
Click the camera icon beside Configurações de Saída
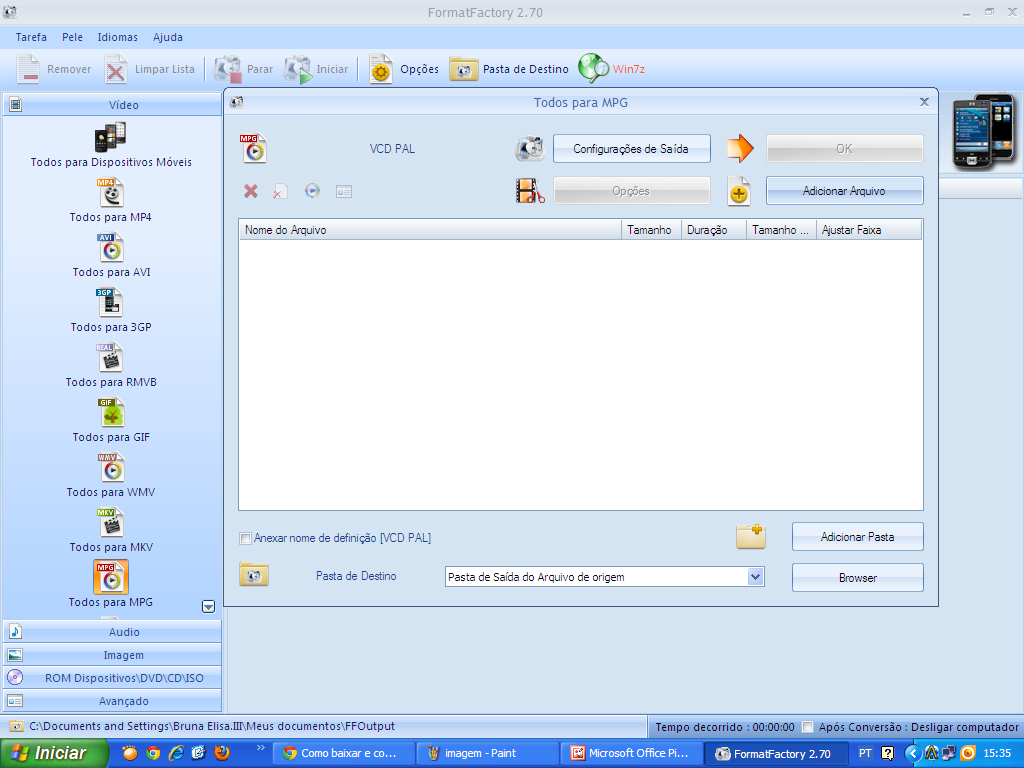530,149
